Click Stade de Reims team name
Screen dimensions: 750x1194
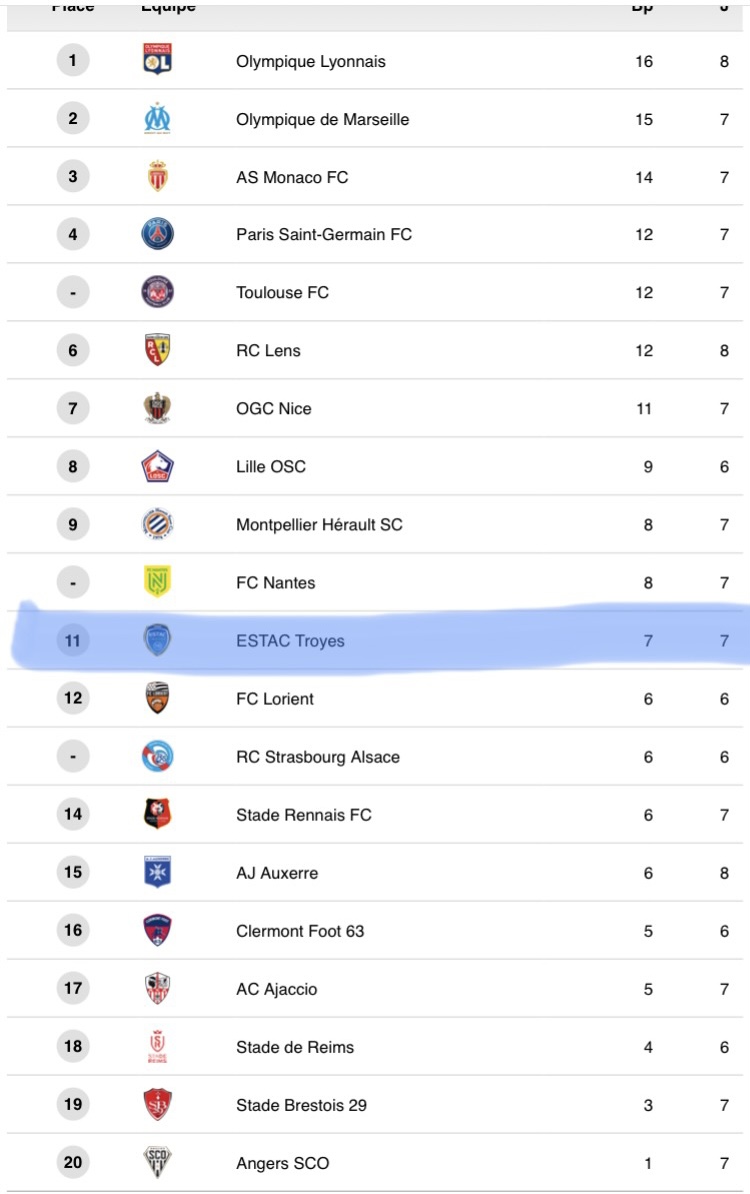point(295,1047)
